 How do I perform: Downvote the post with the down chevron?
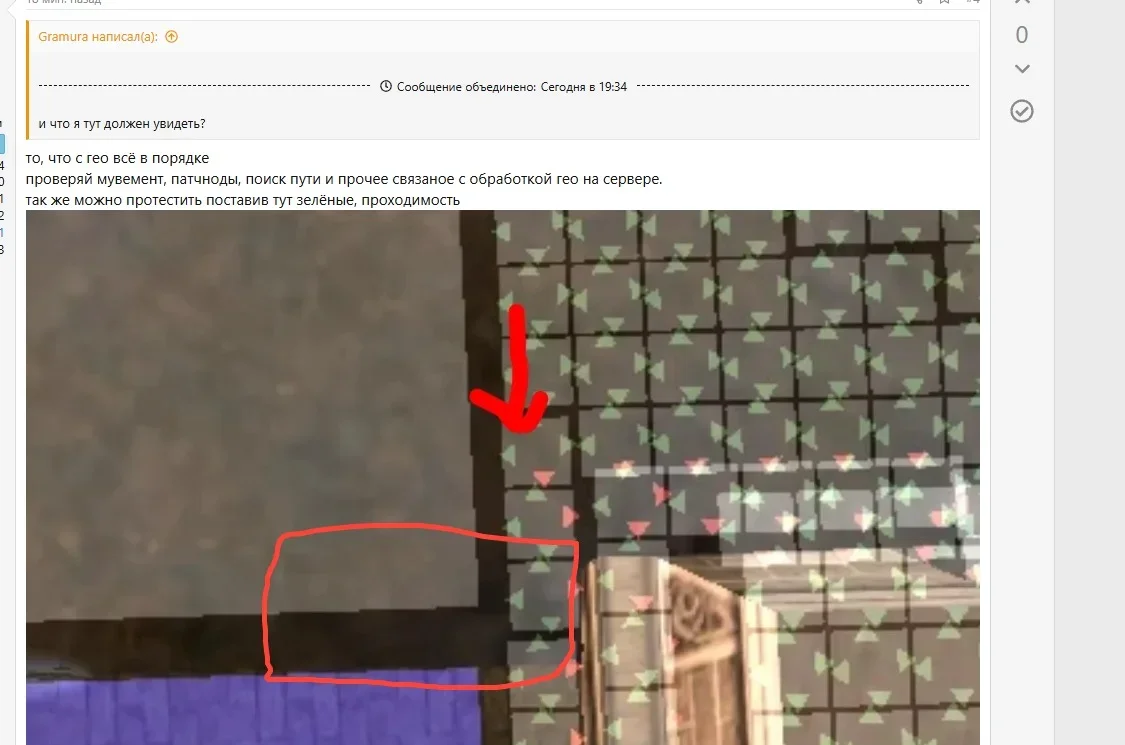click(1022, 69)
